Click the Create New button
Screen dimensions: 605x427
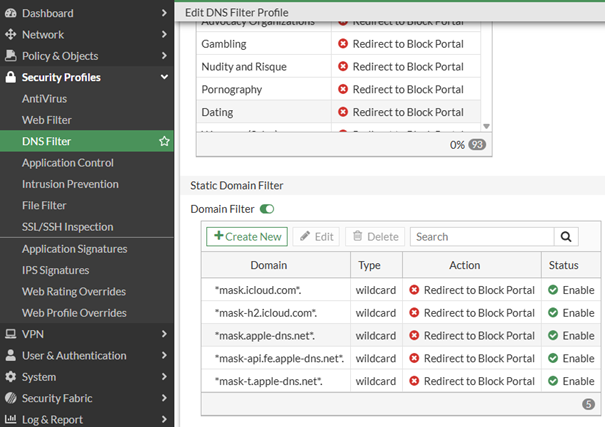[247, 237]
